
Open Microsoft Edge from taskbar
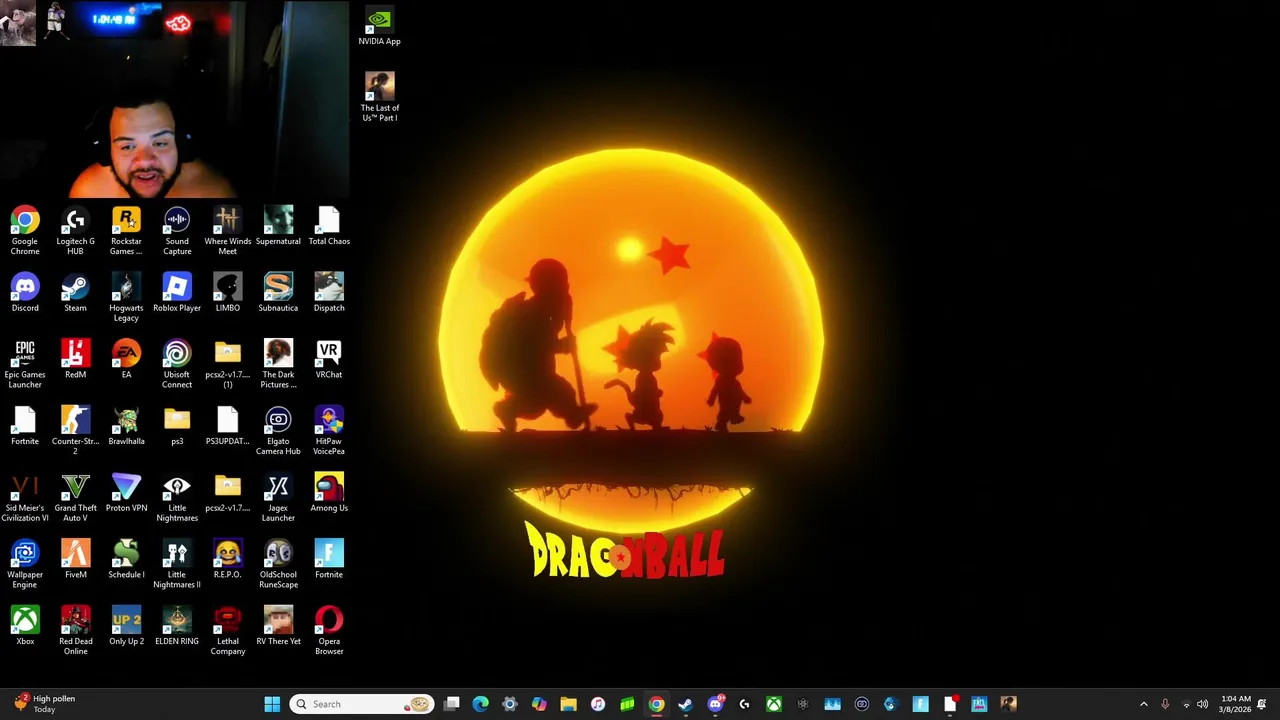point(481,704)
